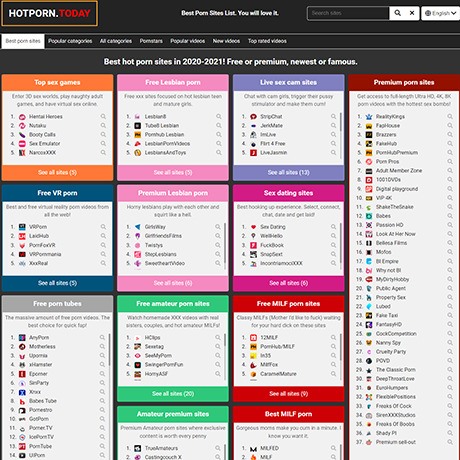This screenshot has height=460, width=460.
Task: Click into the Search sites input field
Action: pos(348,13)
